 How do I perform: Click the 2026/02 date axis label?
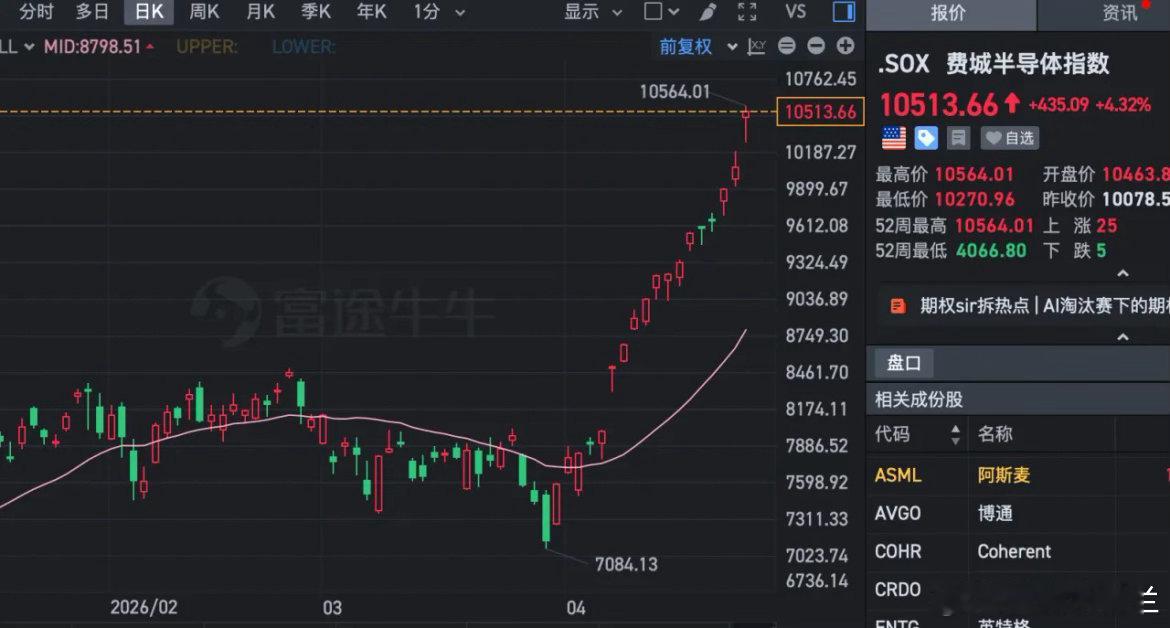click(144, 608)
